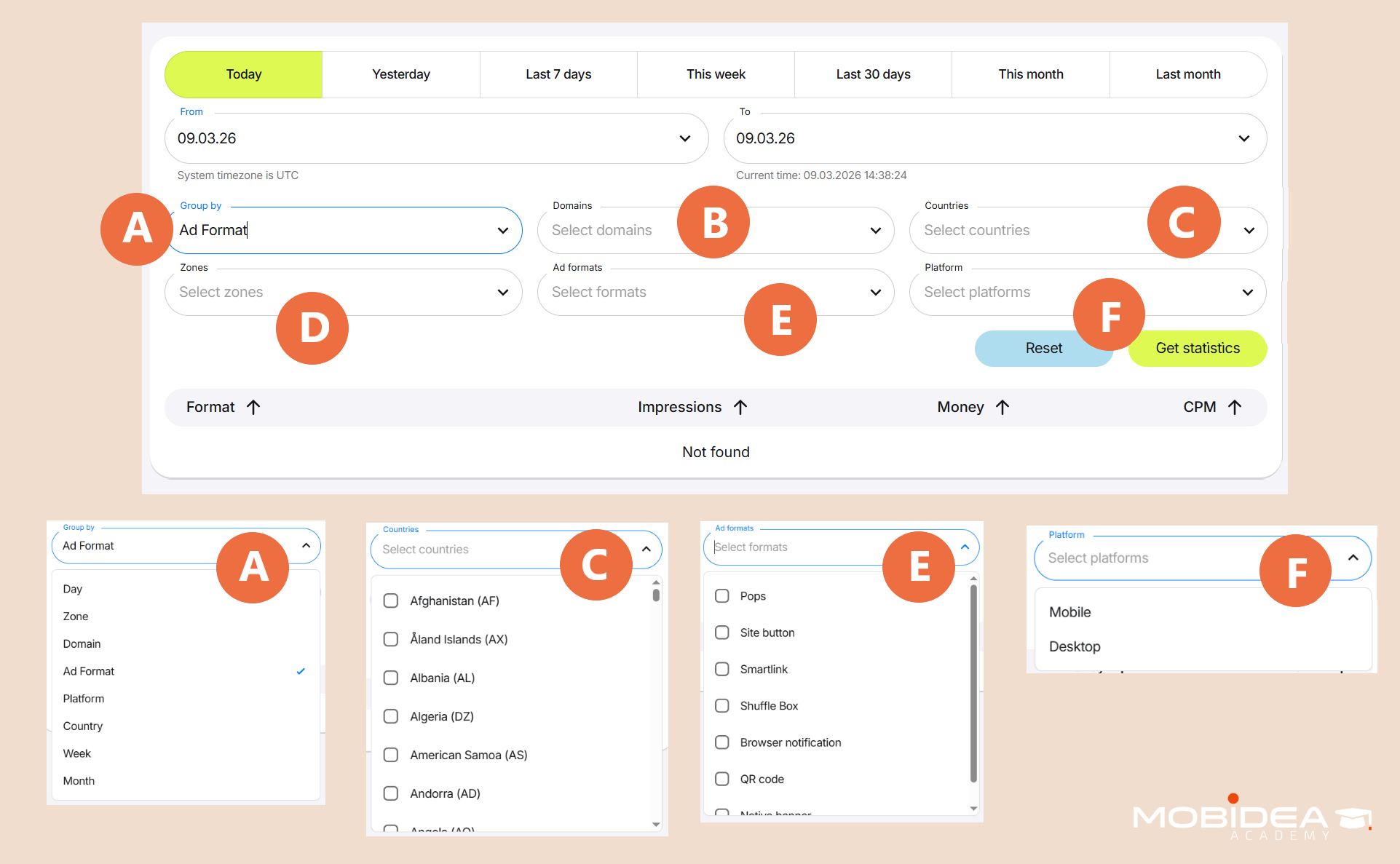Click the Reset button

(1043, 348)
